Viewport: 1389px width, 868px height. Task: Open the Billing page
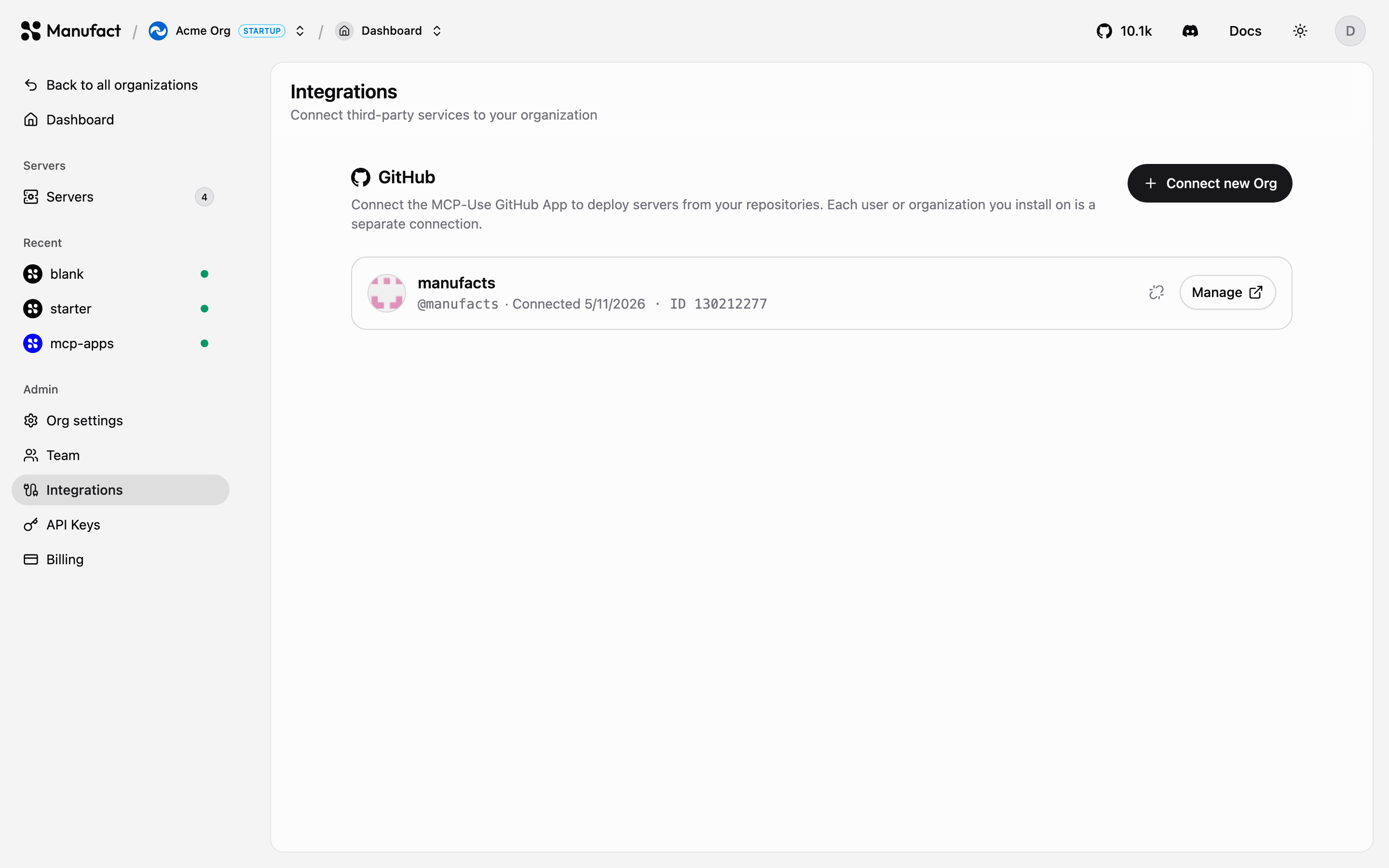120,559
